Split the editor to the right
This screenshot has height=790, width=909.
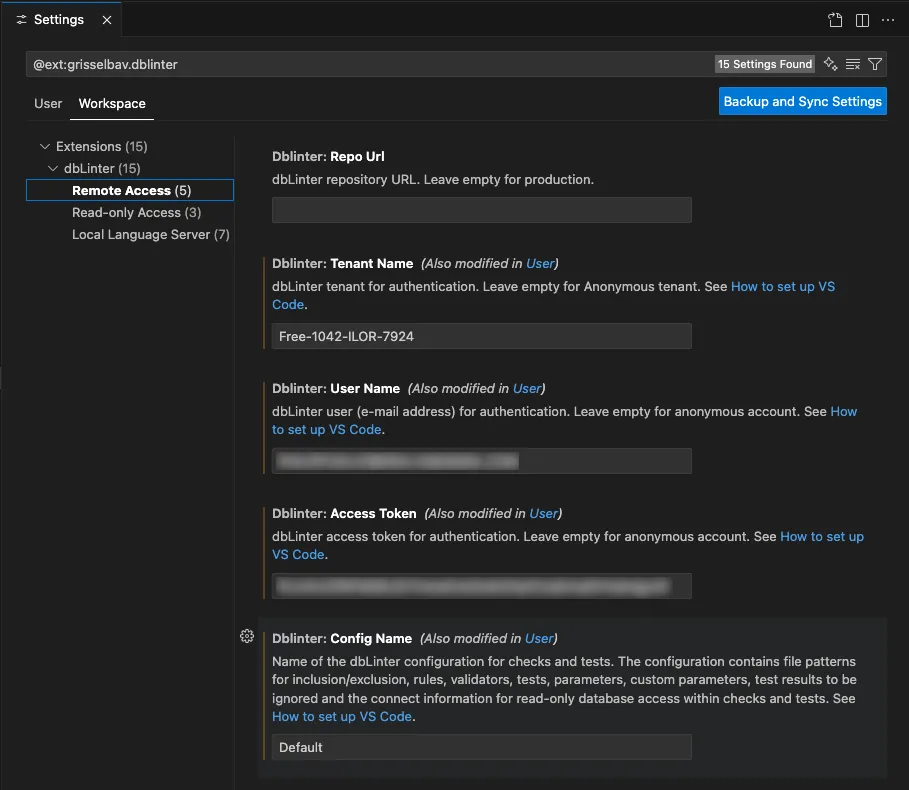[862, 20]
